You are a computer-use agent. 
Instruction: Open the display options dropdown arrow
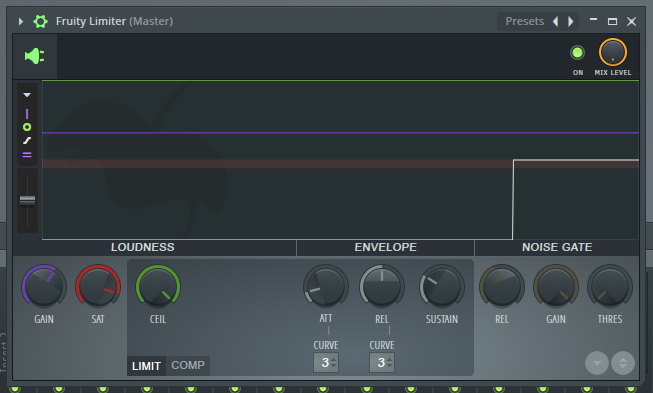click(x=27, y=95)
